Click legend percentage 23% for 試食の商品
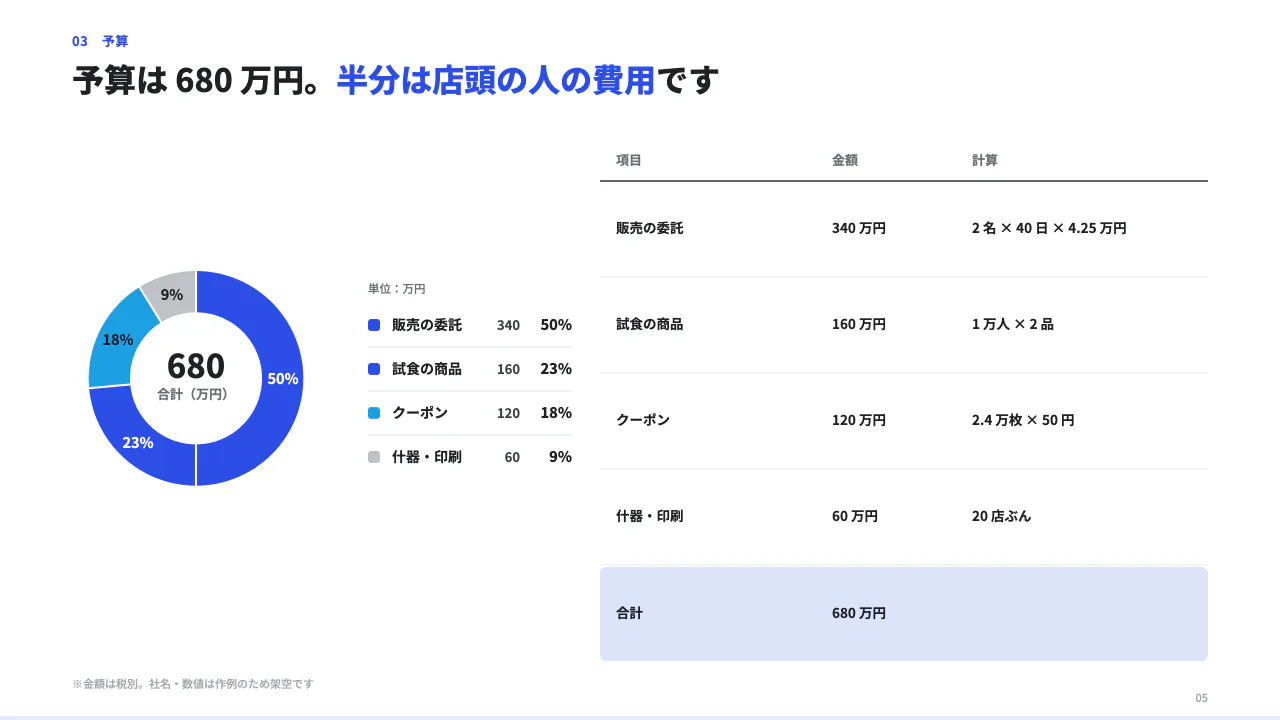 pyautogui.click(x=556, y=369)
